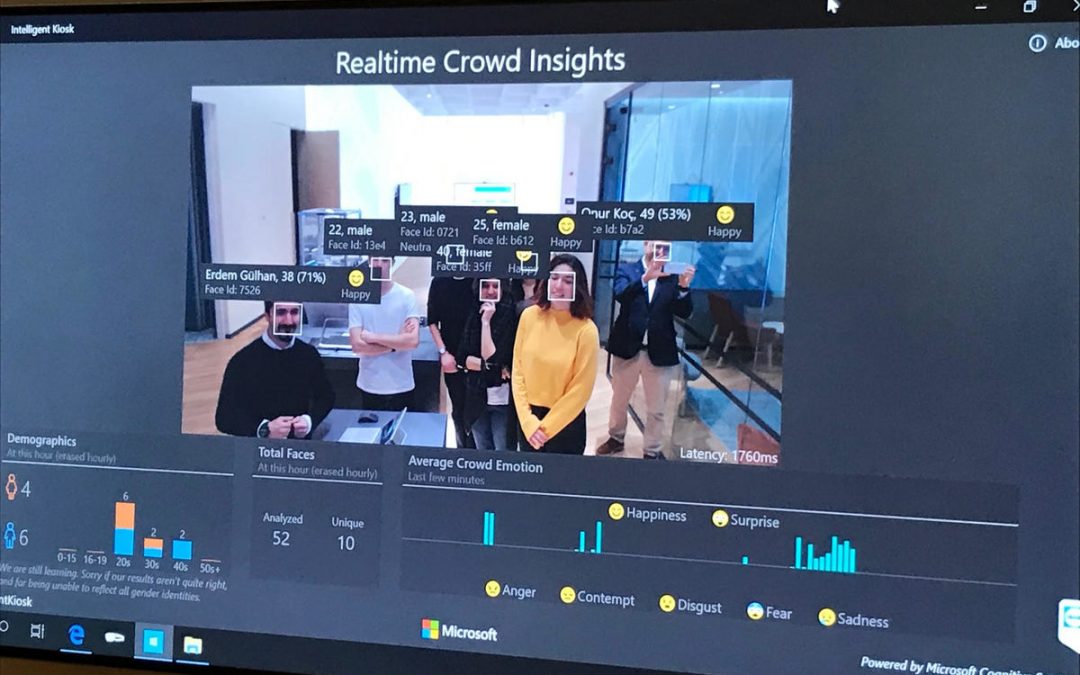Image resolution: width=1080 pixels, height=675 pixels.
Task: Click the "Realtime Crowd Insights" heading
Action: click(480, 61)
